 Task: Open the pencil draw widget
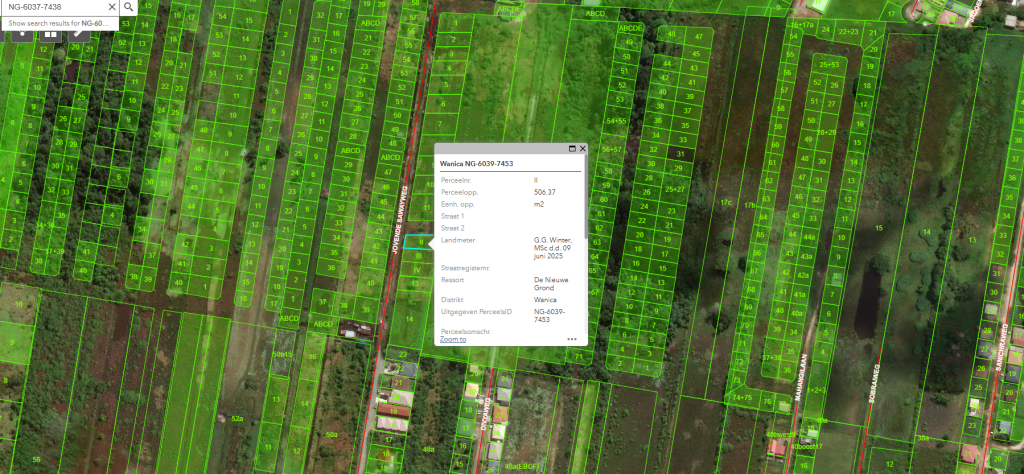79,32
